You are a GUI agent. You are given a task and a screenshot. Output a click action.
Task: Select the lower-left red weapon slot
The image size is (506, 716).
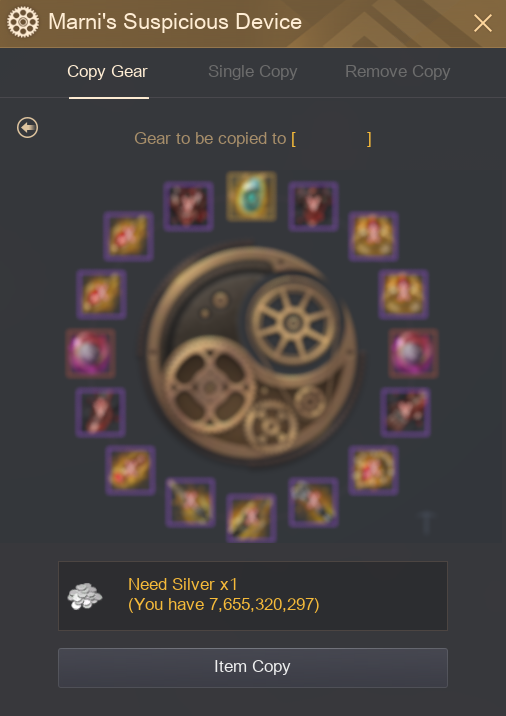point(100,412)
